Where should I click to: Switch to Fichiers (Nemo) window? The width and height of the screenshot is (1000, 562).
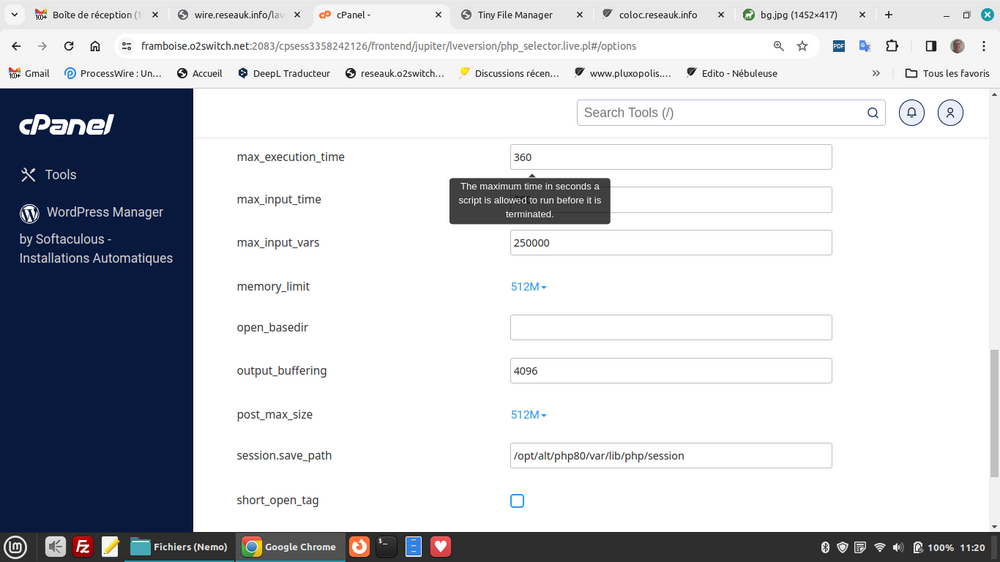coord(179,547)
